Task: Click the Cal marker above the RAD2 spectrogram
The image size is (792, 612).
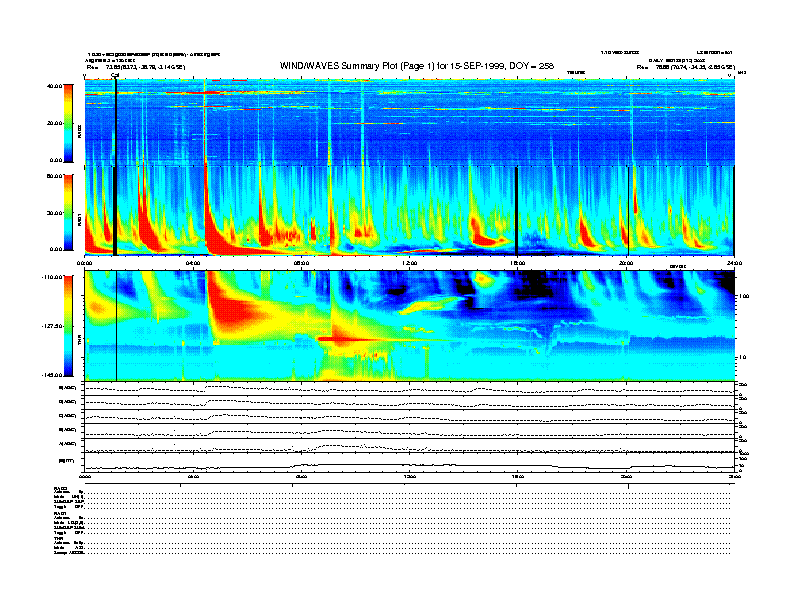Action: click(x=115, y=75)
